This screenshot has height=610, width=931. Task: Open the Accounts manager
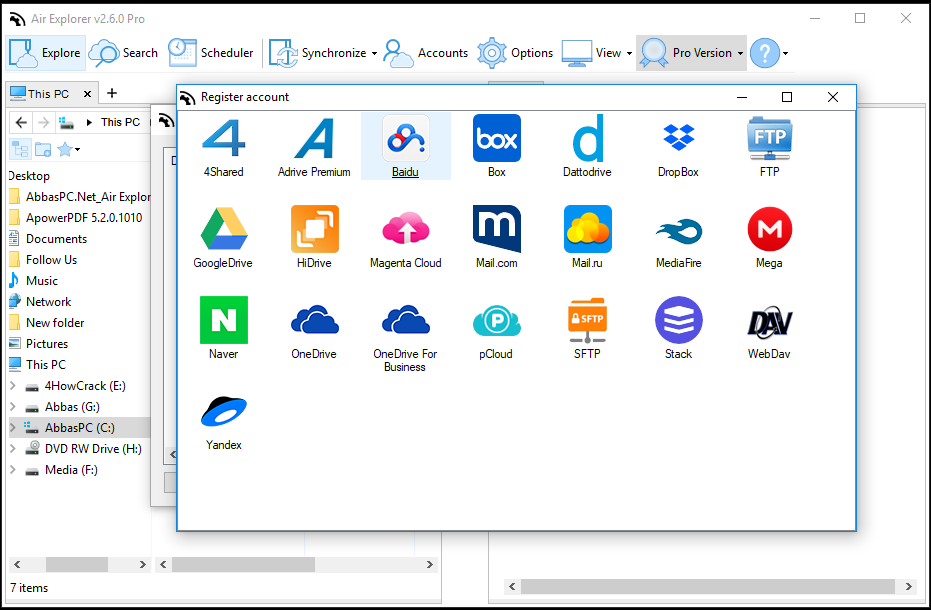tap(426, 53)
